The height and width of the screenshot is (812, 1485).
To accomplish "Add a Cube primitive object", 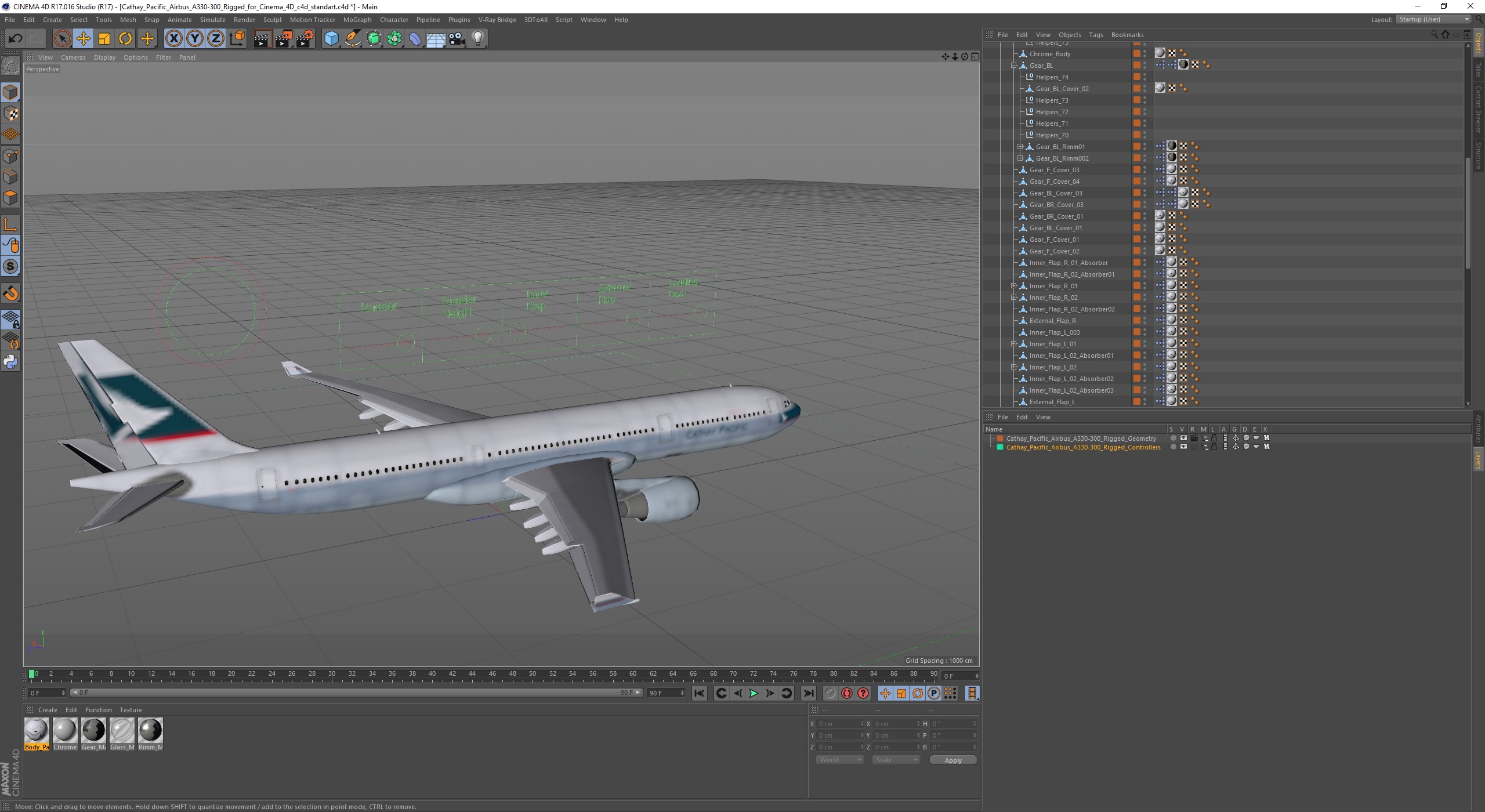I will click(x=331, y=39).
